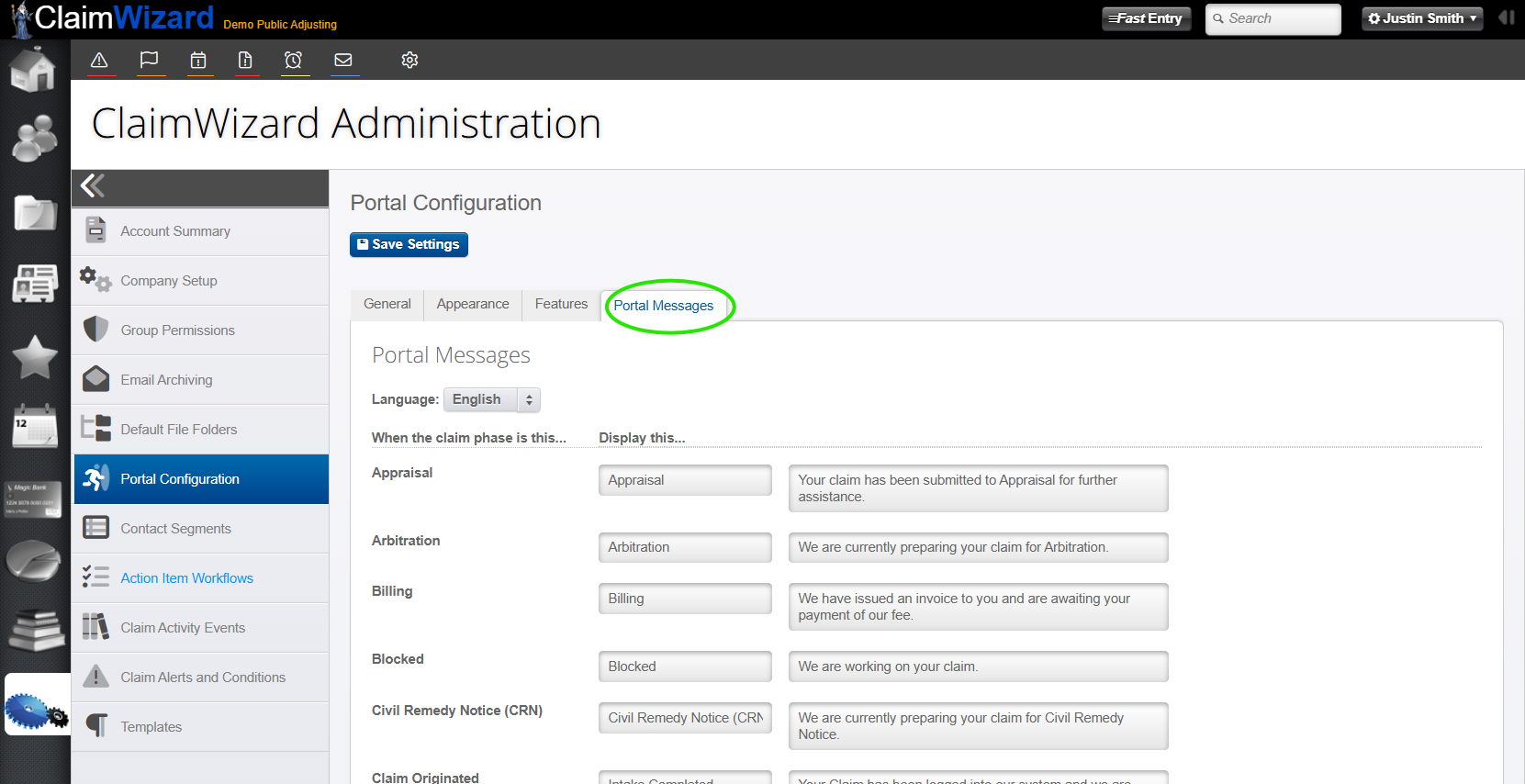Click the warning triangle toolbar icon
This screenshot has width=1525, height=784.
click(99, 61)
